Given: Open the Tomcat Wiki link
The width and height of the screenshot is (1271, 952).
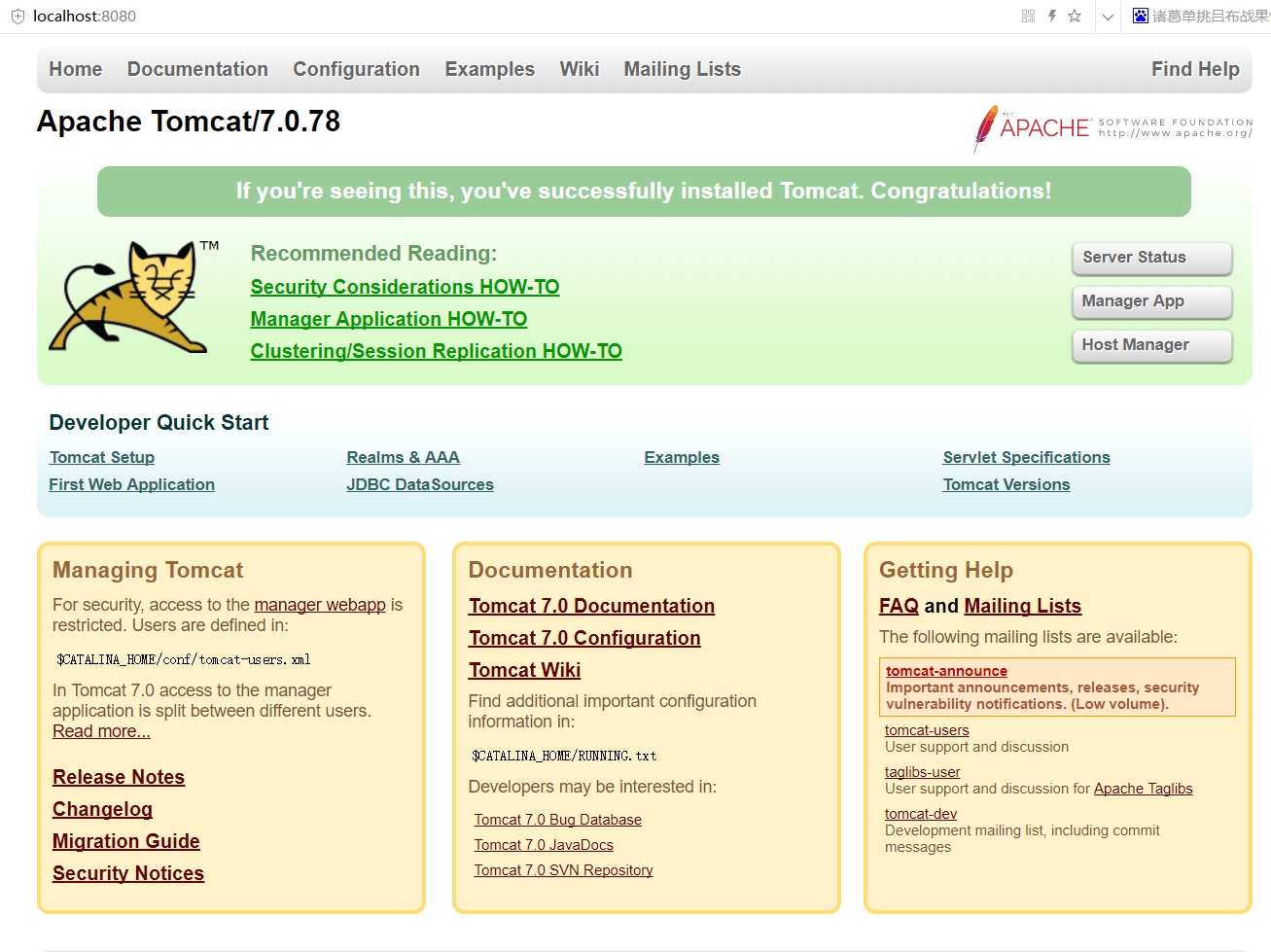Looking at the screenshot, I should [x=524, y=670].
